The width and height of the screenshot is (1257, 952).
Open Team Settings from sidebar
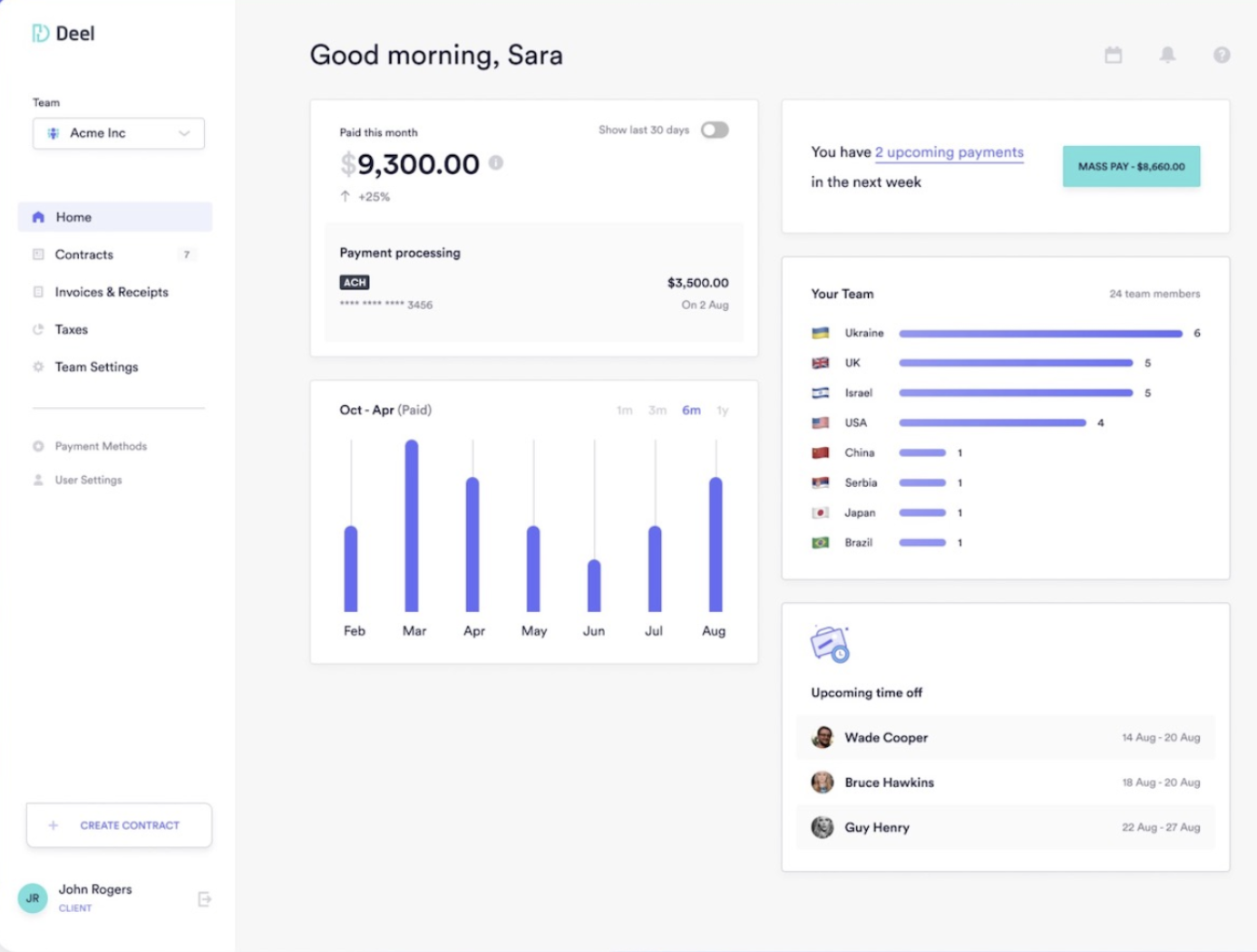[96, 367]
